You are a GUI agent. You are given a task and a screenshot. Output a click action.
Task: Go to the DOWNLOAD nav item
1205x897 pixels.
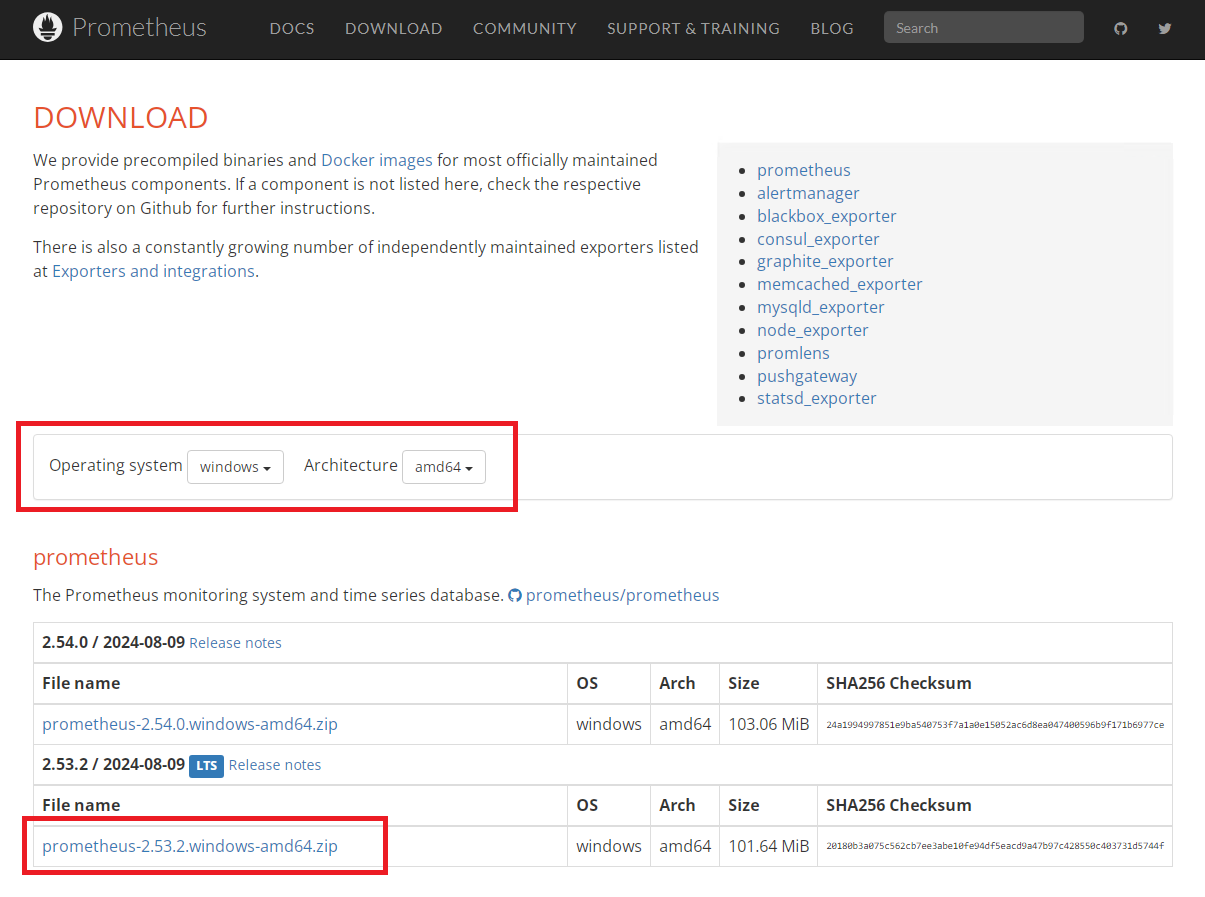[x=393, y=29]
